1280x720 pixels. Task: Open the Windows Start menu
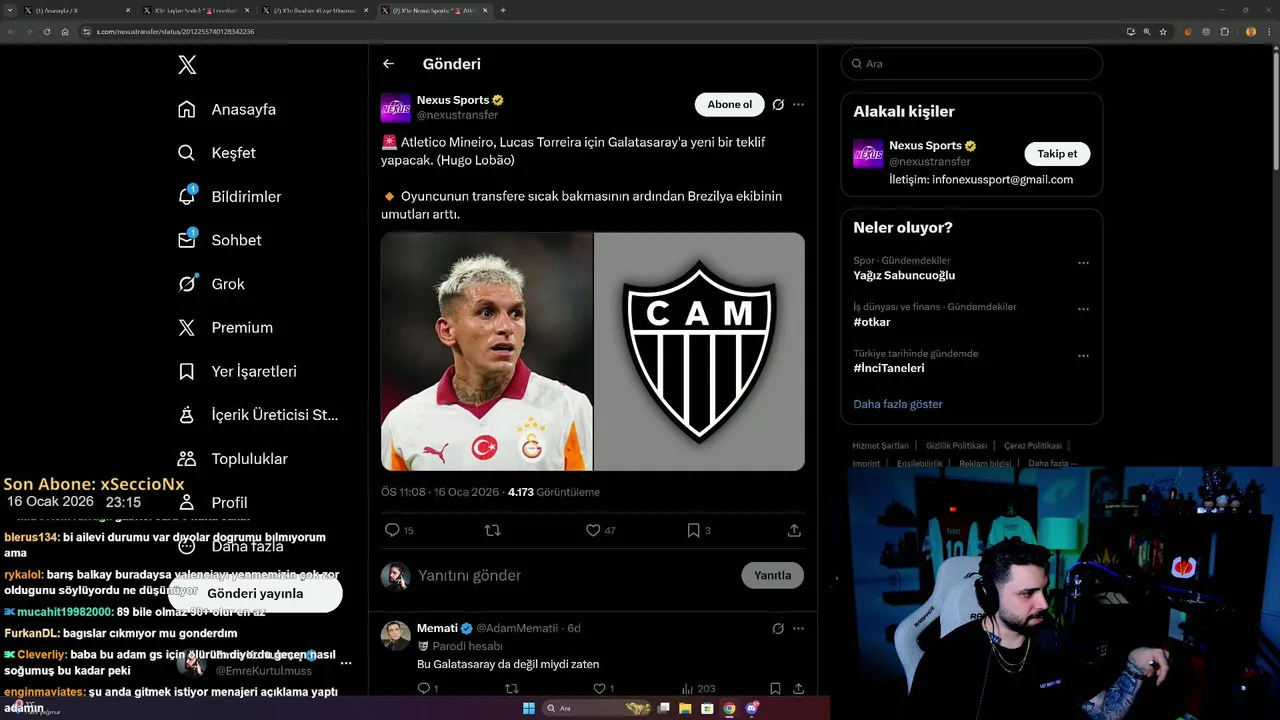[x=529, y=708]
